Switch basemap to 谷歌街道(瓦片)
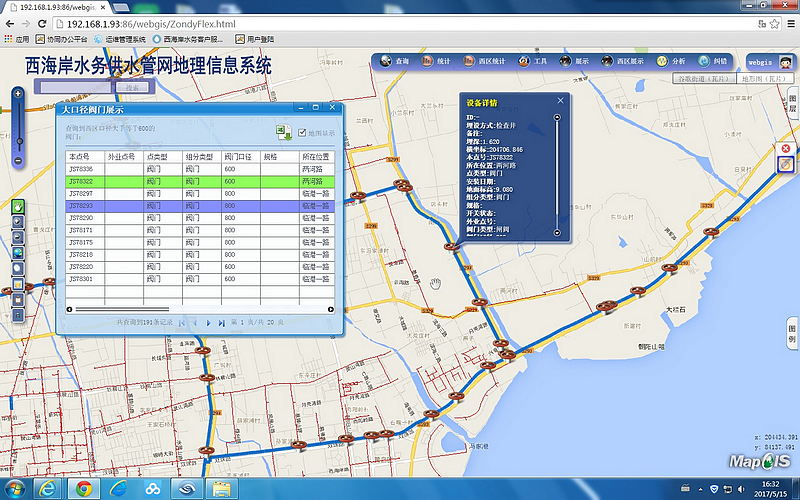This screenshot has height=500, width=800. pyautogui.click(x=703, y=77)
